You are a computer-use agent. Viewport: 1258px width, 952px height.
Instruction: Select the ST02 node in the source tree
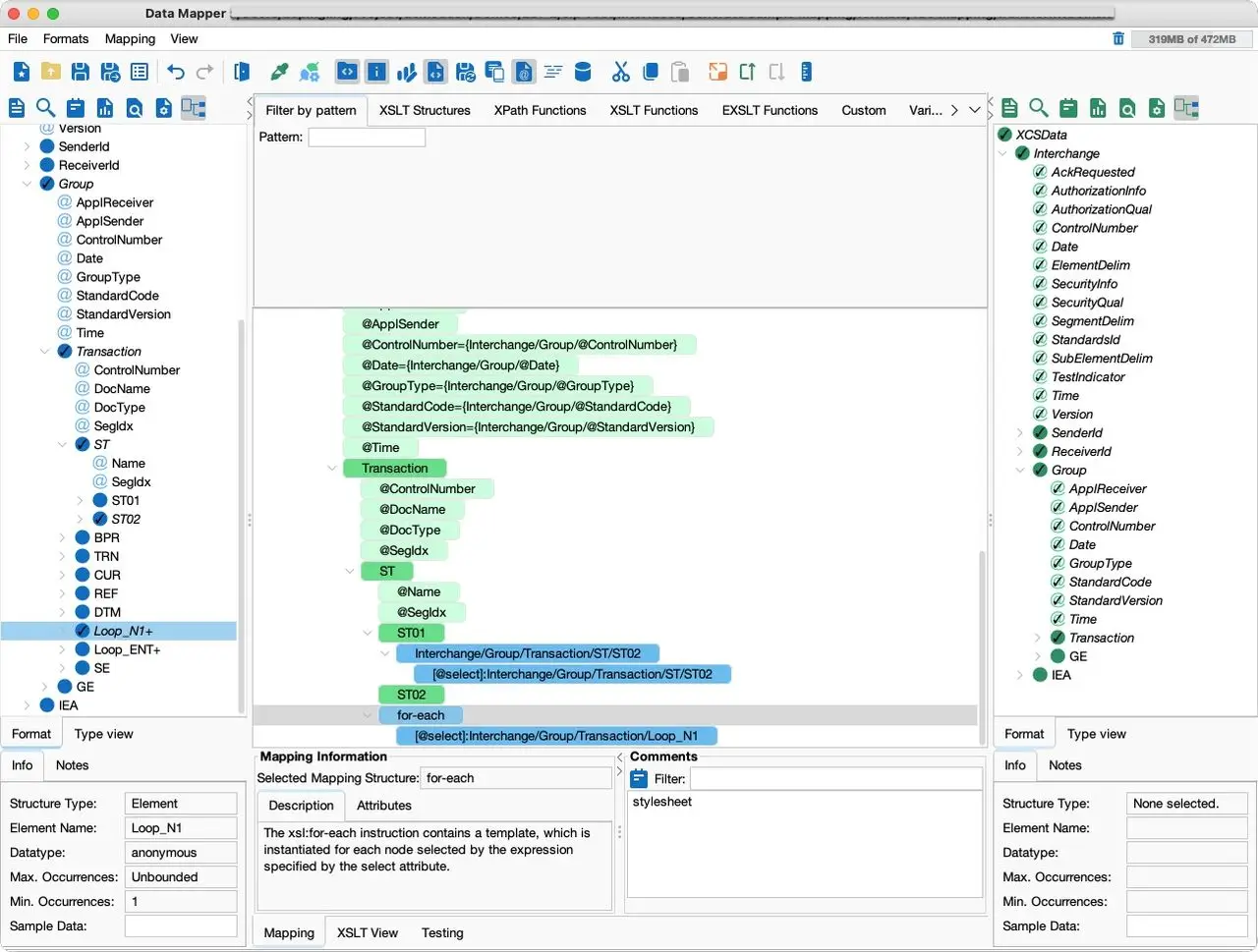126,520
